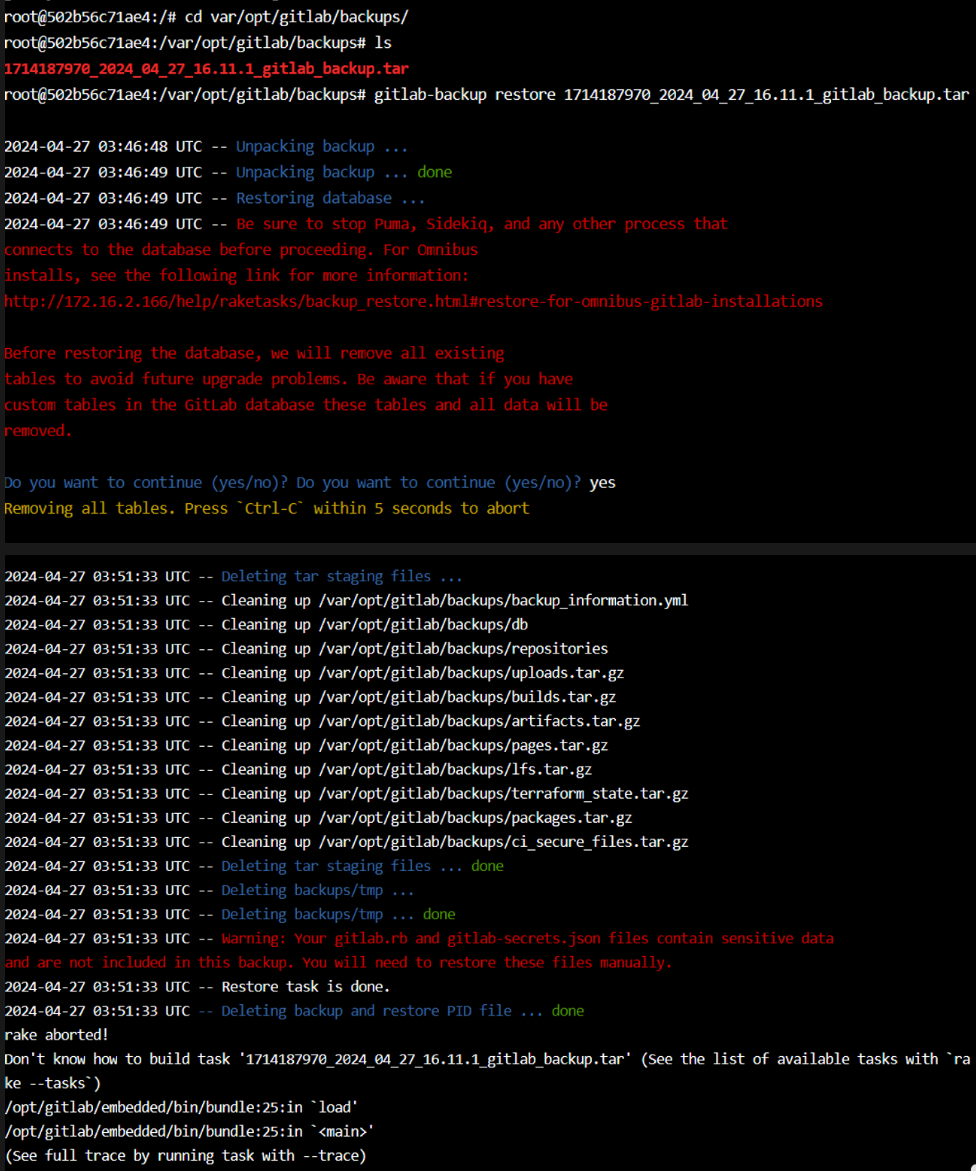This screenshot has width=976, height=1171.
Task: Click 'Deleting backup and restore PID file' line
Action: click(x=294, y=1011)
